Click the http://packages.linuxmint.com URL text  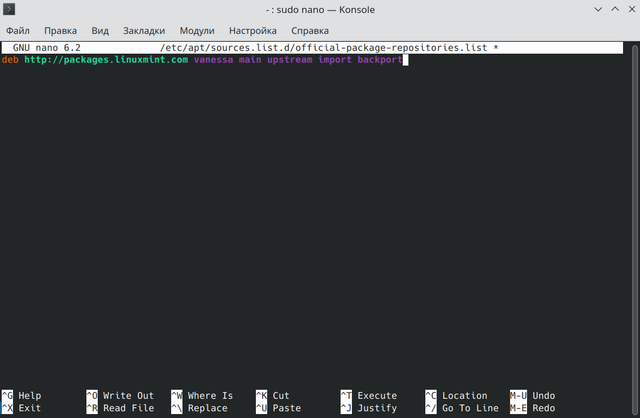106,60
